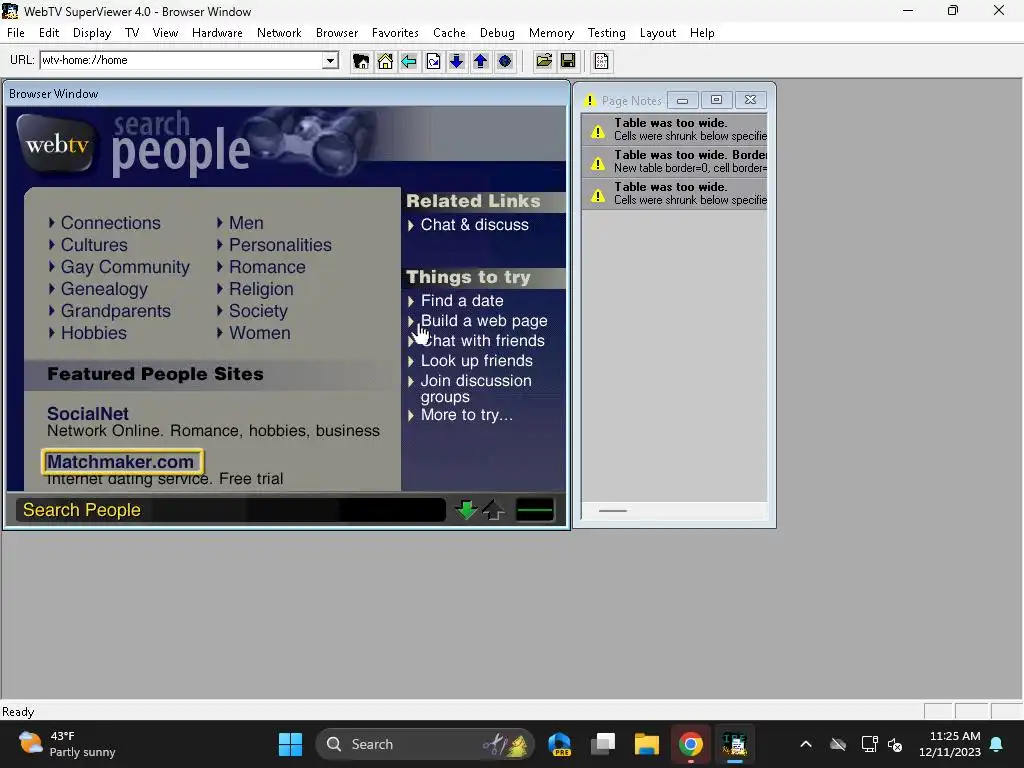Viewport: 1024px width, 768px height.
Task: Follow the Women link
Action: pyautogui.click(x=259, y=333)
